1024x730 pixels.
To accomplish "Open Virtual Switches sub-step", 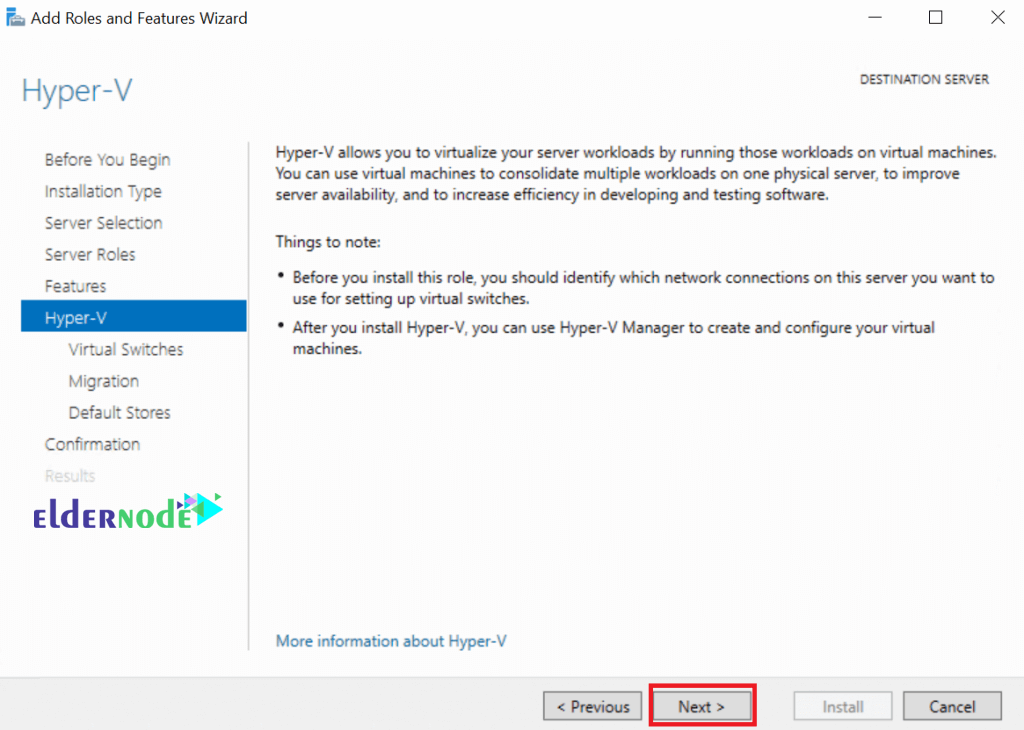I will coord(125,349).
